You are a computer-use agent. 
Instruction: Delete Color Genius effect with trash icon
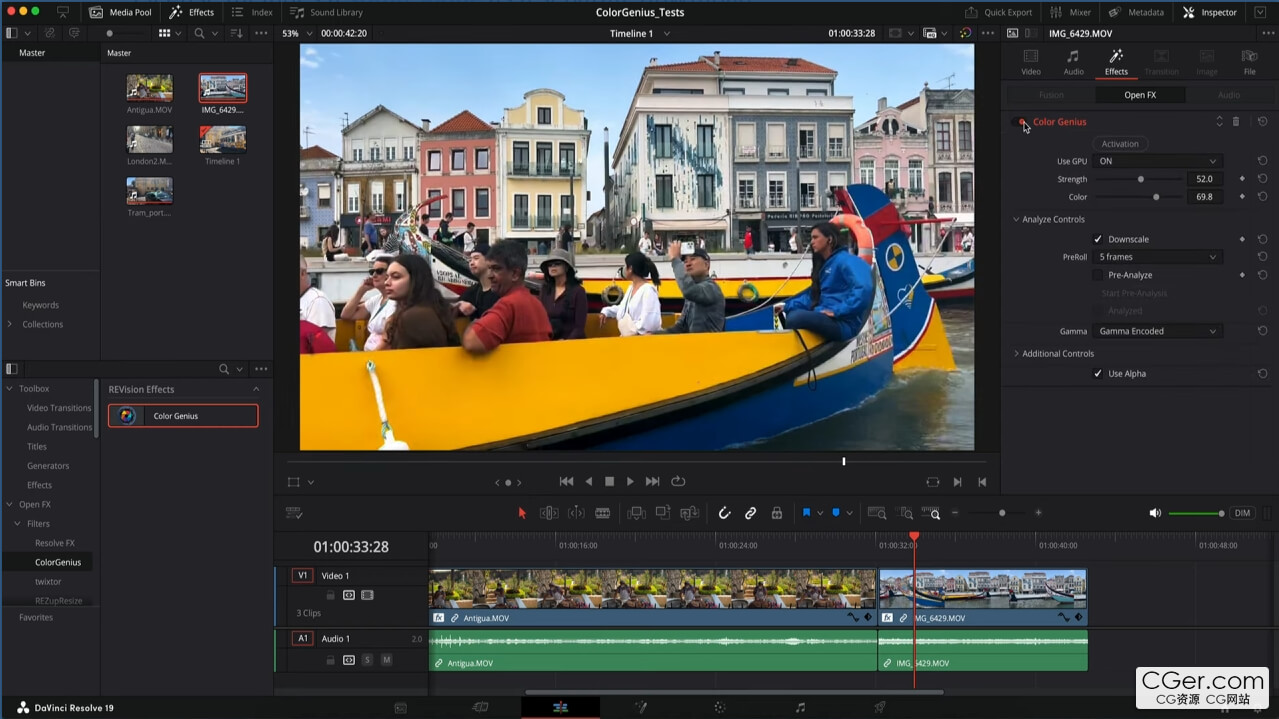point(1236,122)
